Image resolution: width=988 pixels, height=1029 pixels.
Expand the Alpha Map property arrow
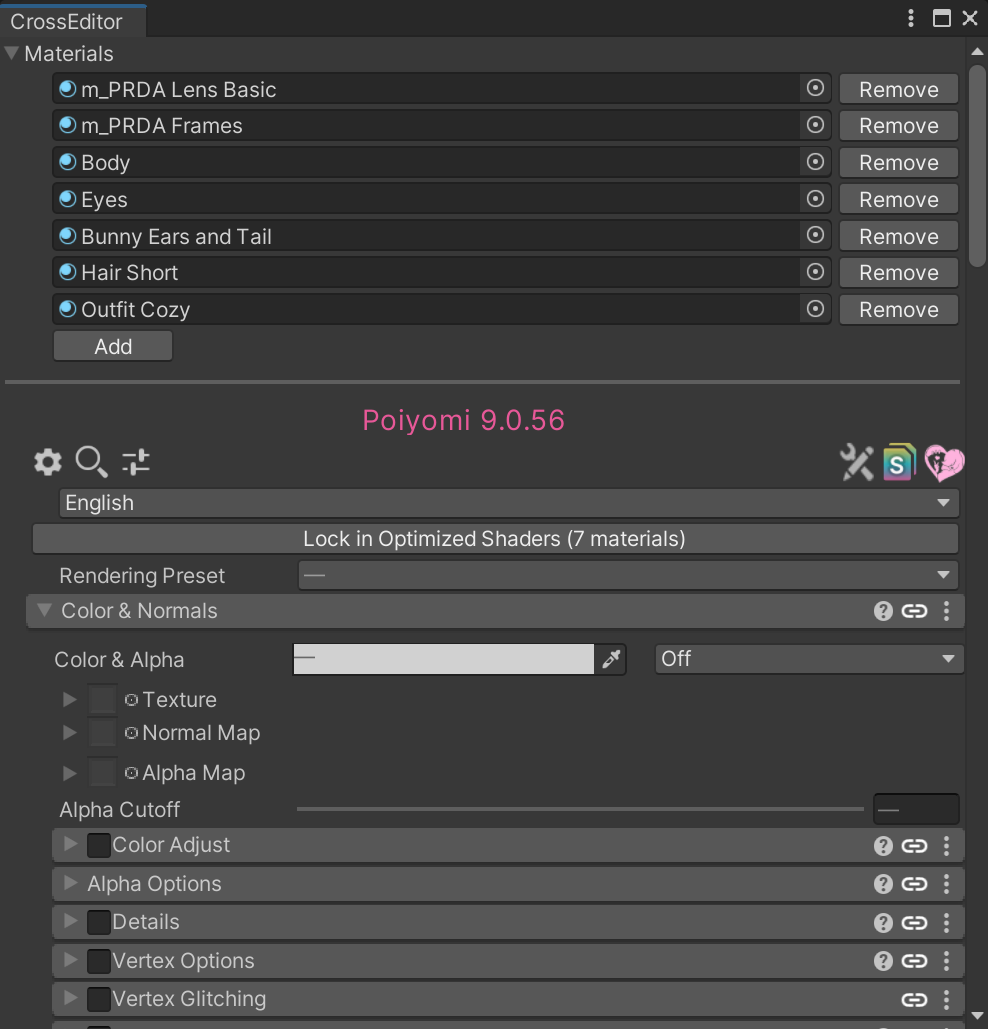coord(70,772)
